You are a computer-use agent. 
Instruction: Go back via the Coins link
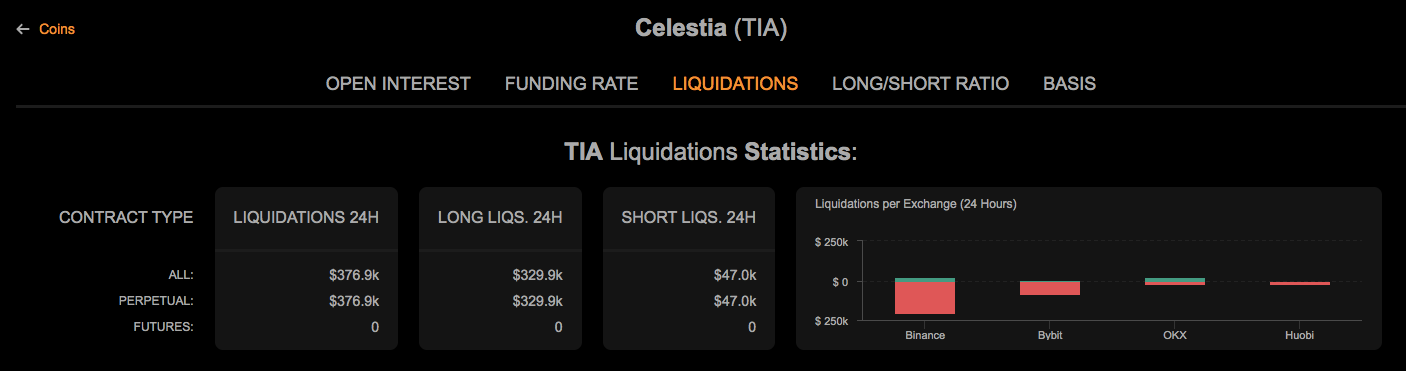[x=57, y=29]
